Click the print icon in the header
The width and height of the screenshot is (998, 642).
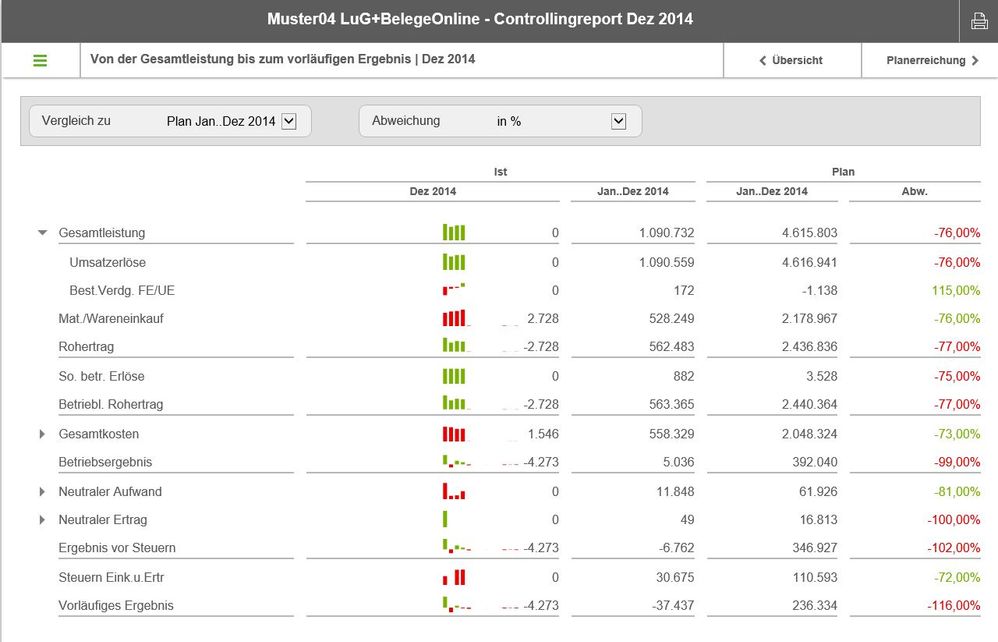[979, 21]
